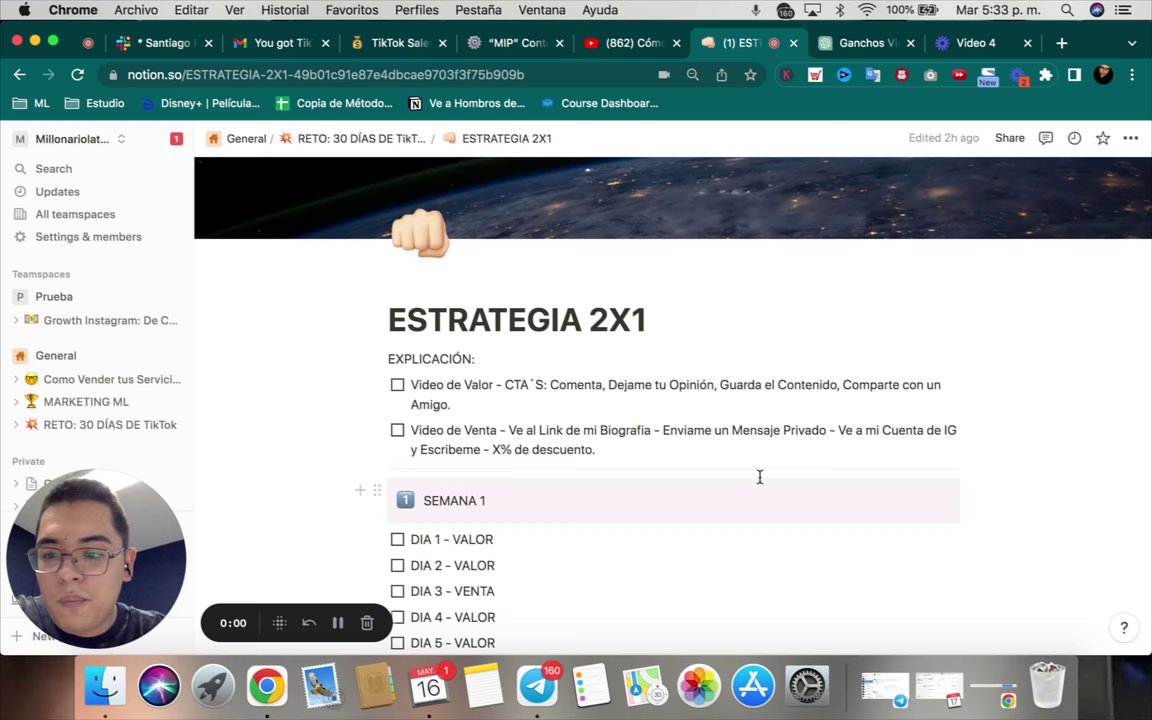1152x720 pixels.
Task: Open Notion help question mark button
Action: tap(1123, 627)
